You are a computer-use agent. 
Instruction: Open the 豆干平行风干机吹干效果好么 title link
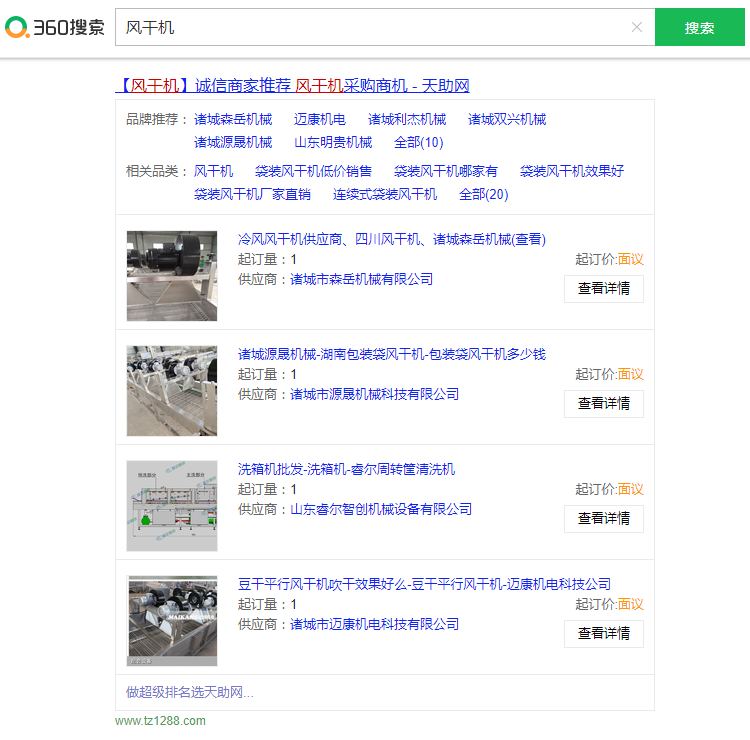pos(424,584)
